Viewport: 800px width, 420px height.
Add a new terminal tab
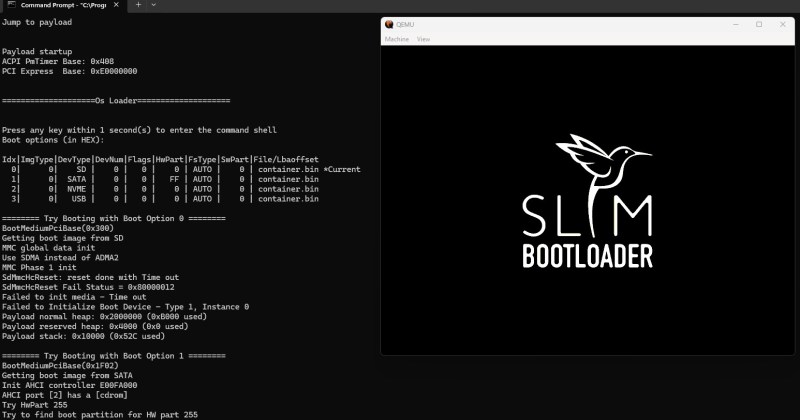[138, 5]
